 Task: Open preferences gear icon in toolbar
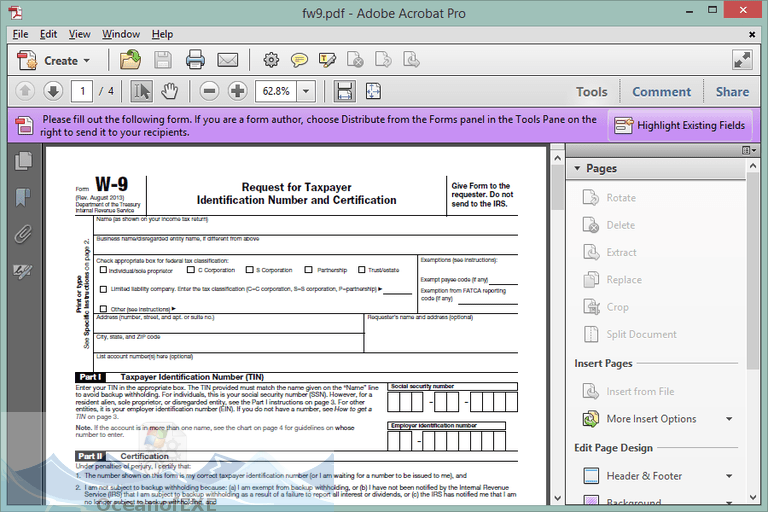(x=271, y=60)
